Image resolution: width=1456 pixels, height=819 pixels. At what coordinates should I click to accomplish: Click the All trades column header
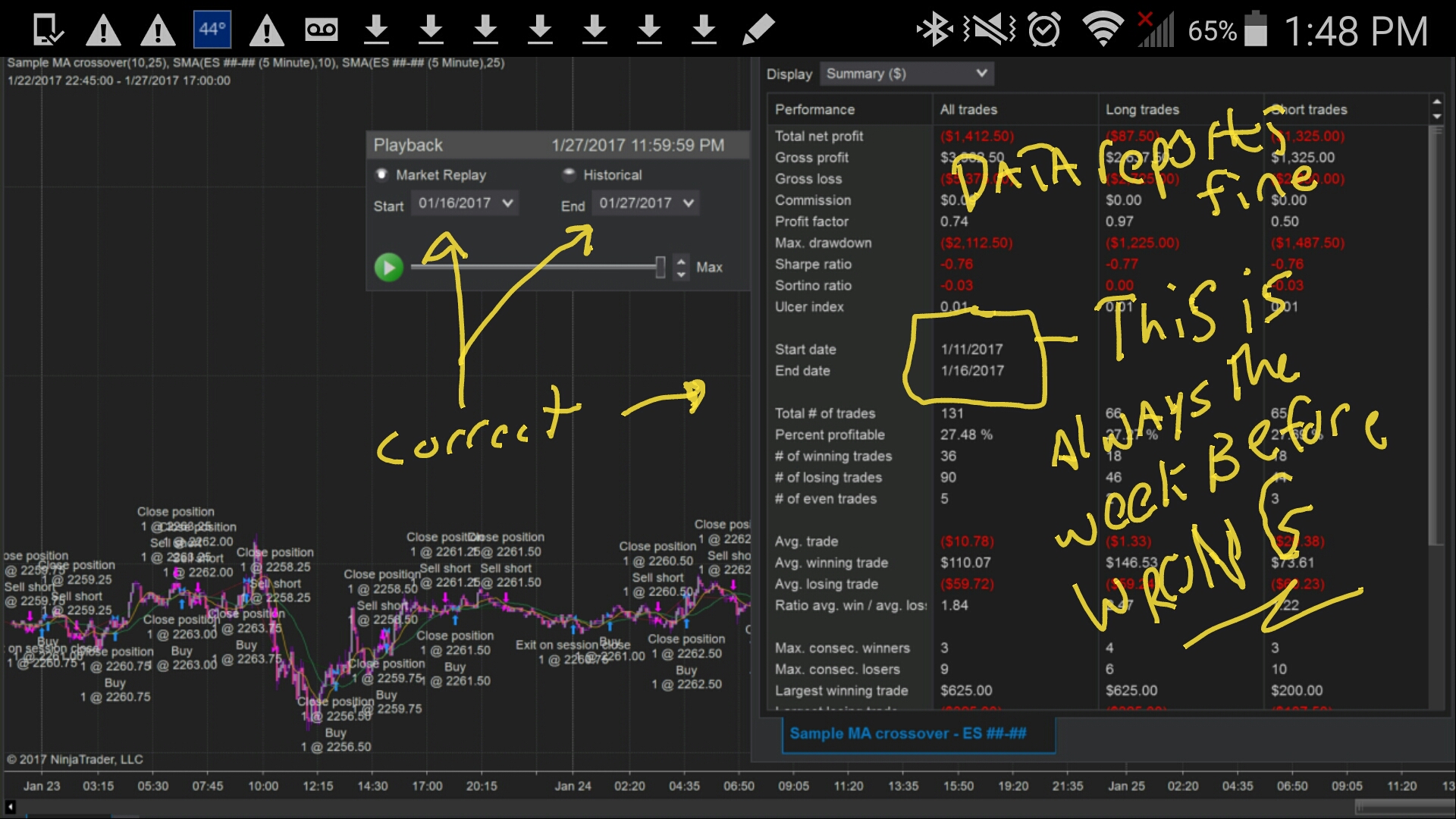coord(968,110)
